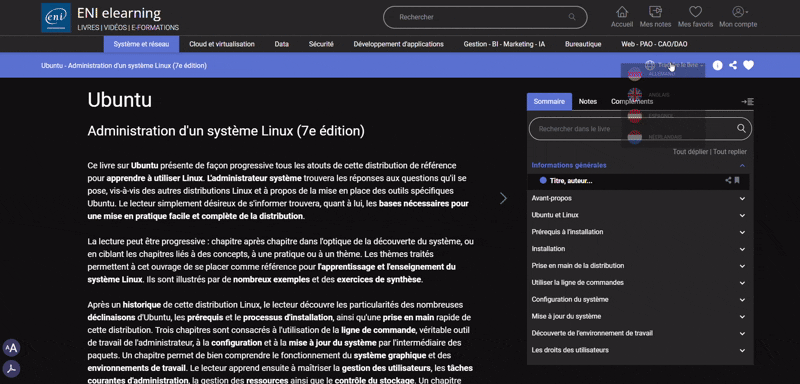The image size is (800, 384).
Task: Click the Tout replier link
Action: pos(730,151)
